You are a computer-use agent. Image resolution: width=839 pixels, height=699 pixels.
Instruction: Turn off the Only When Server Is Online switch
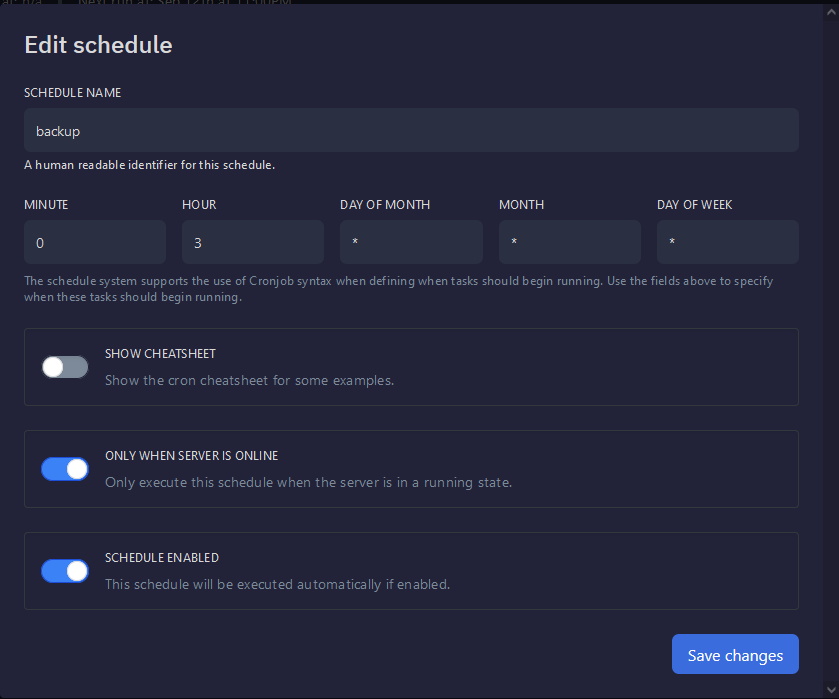tap(65, 469)
